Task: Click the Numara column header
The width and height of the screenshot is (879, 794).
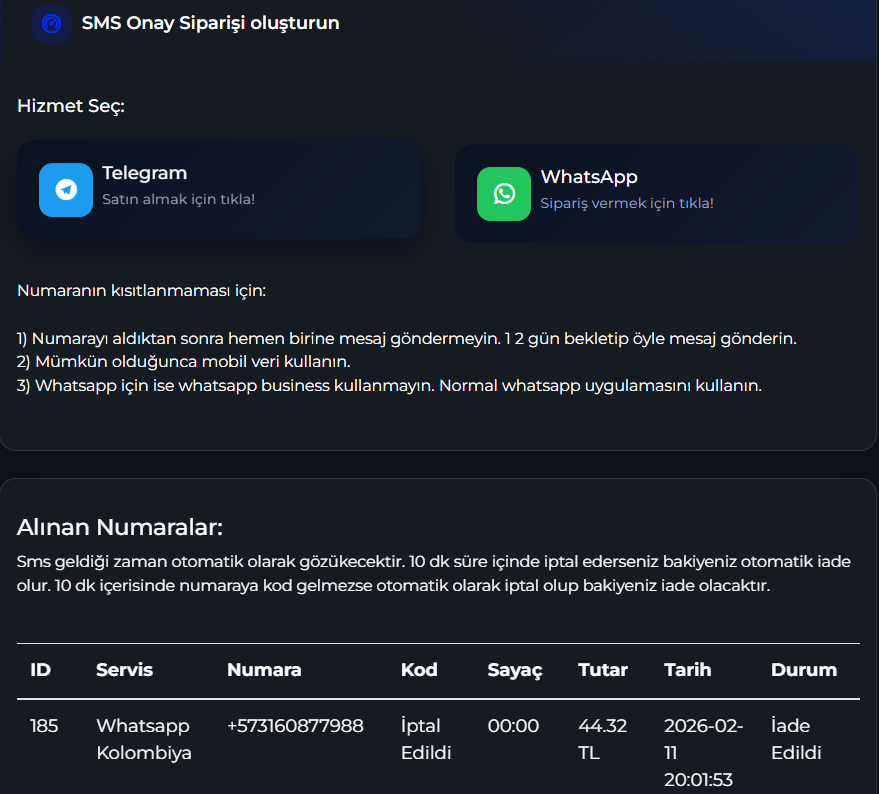Action: coord(264,670)
